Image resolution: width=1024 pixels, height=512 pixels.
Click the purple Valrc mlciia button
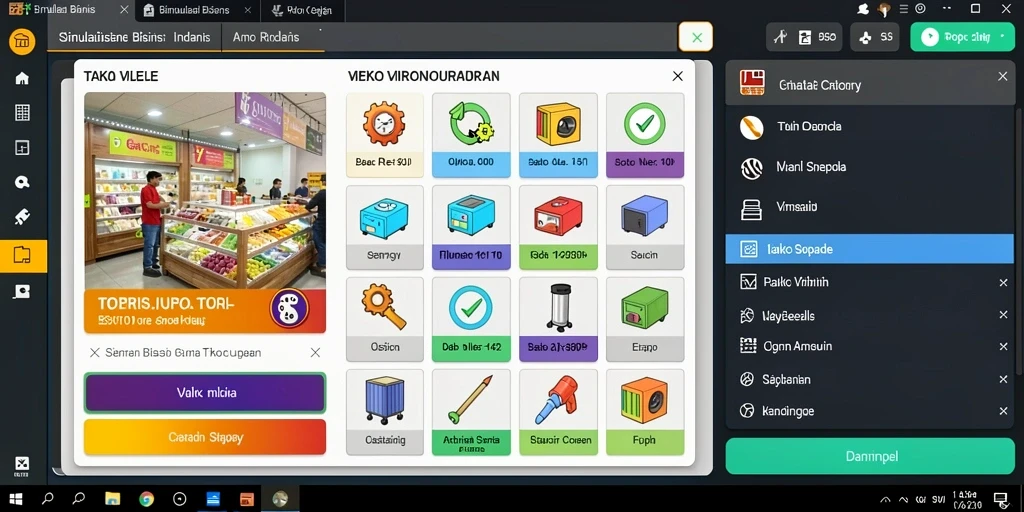coord(205,393)
